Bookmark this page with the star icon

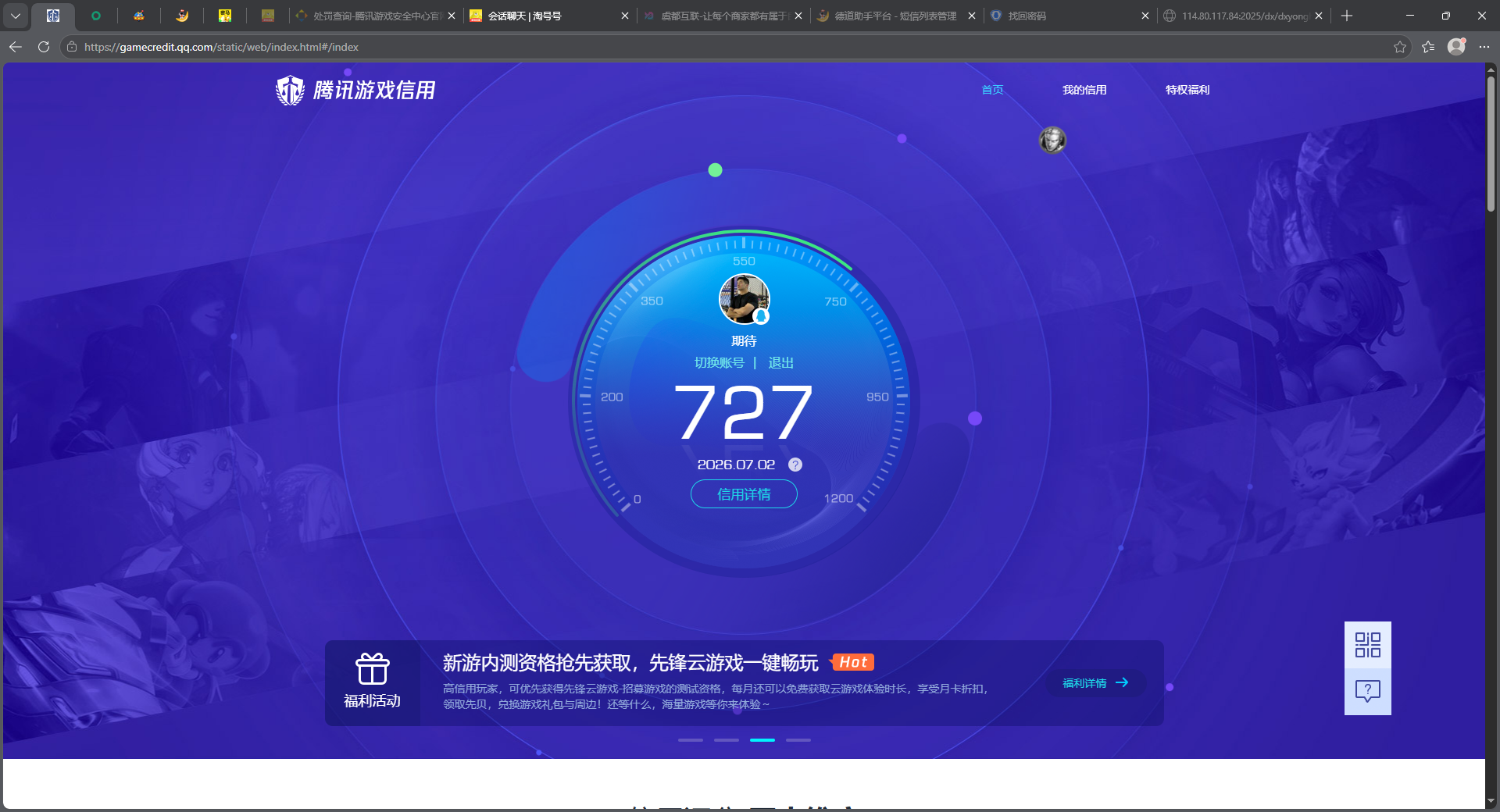pos(1400,47)
